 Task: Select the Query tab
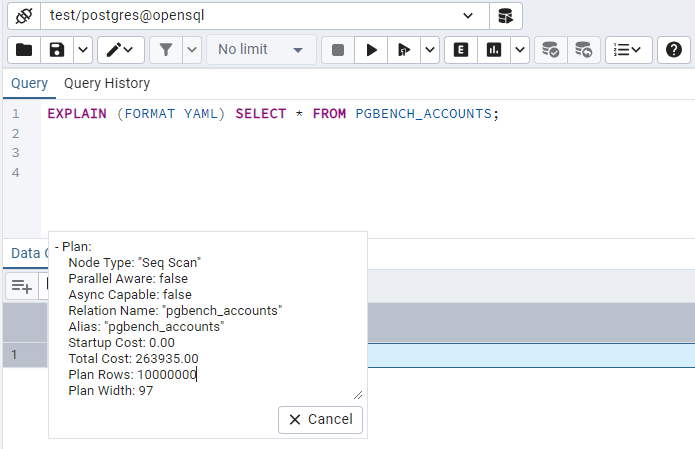[29, 83]
